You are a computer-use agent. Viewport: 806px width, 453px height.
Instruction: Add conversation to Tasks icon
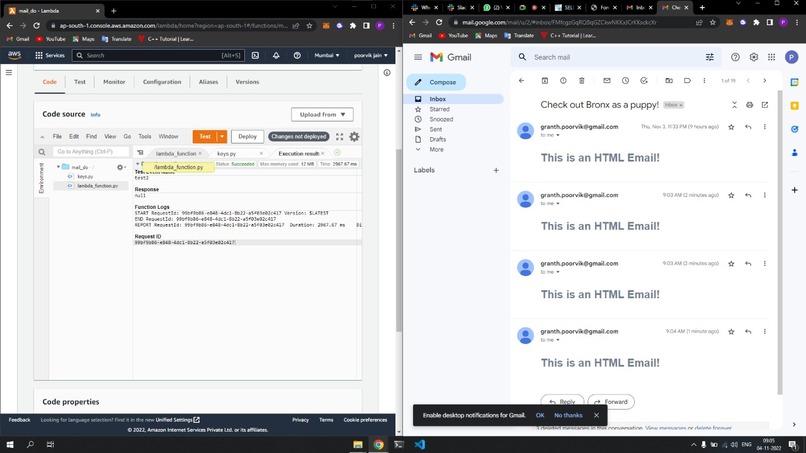644,81
